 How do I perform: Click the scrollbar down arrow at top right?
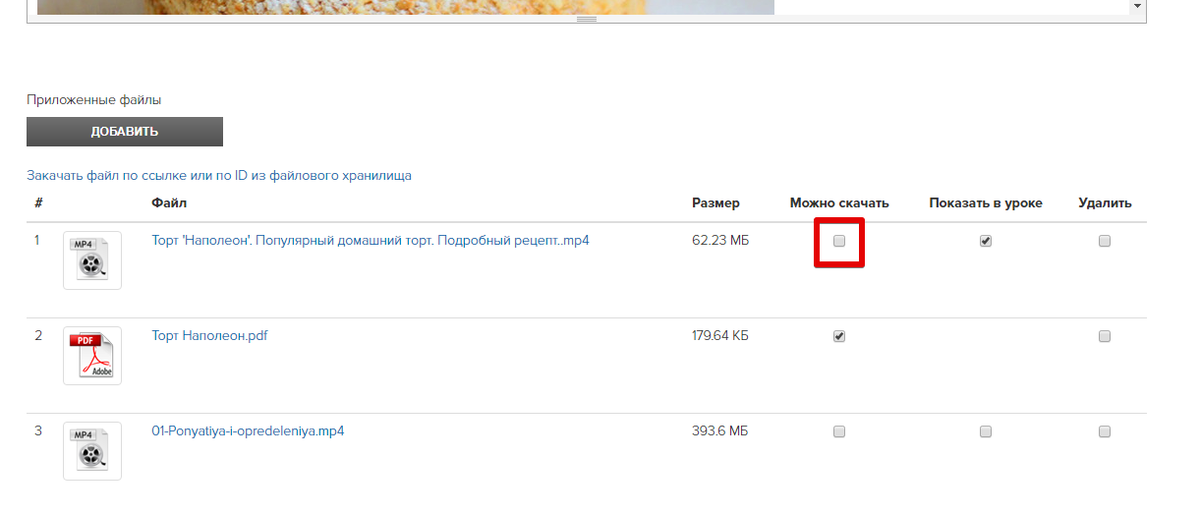point(1137,6)
